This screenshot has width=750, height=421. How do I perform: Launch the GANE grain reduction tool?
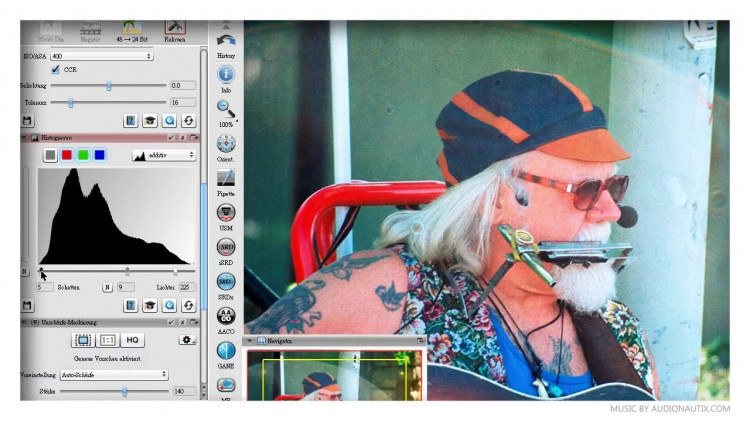(x=226, y=351)
